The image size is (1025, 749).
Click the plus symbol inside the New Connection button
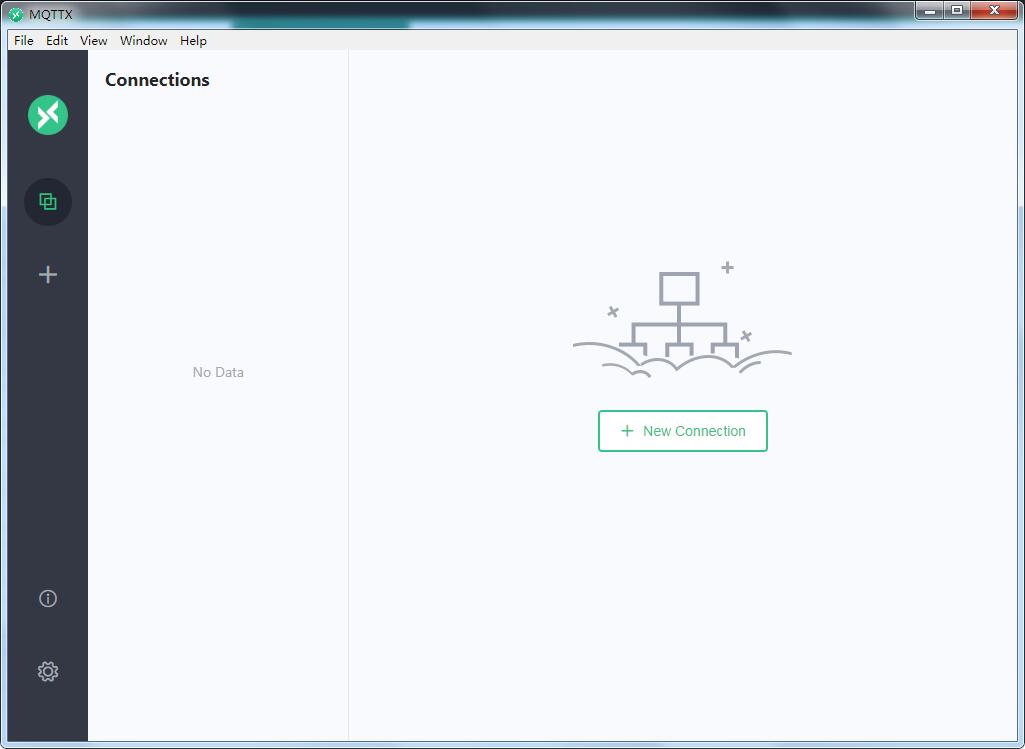tap(627, 431)
